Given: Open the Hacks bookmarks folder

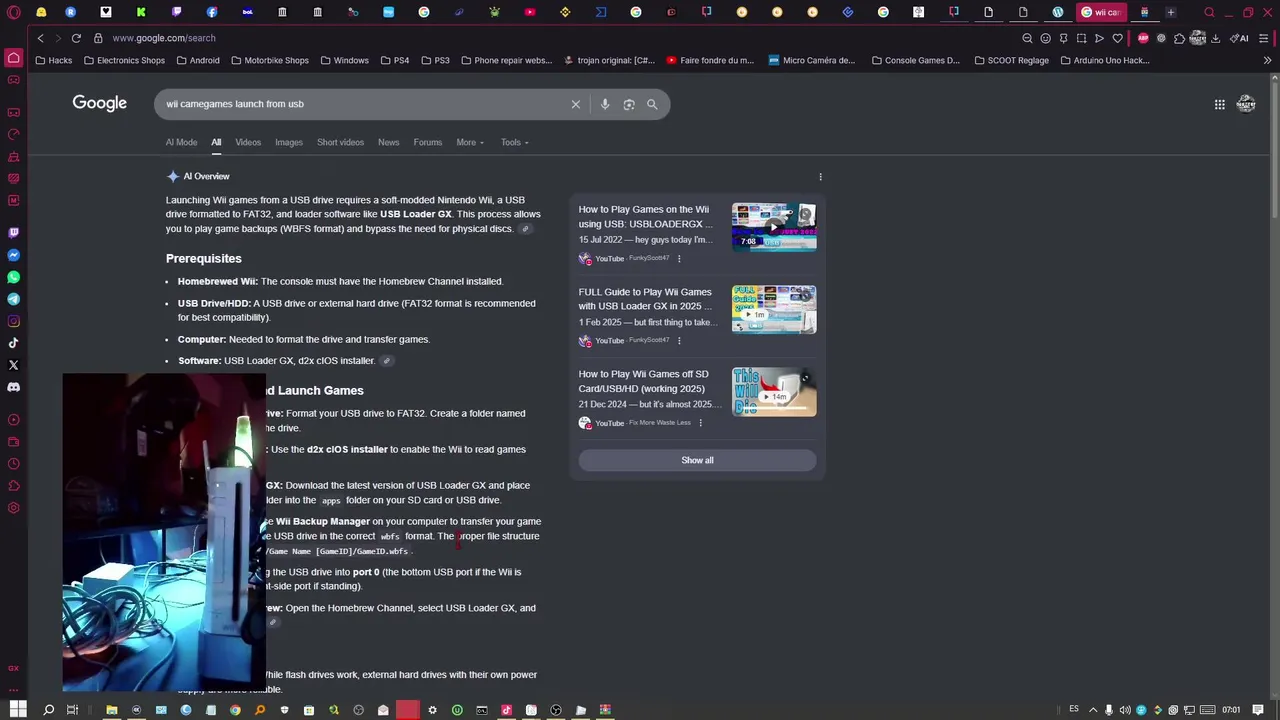Looking at the screenshot, I should 54,60.
